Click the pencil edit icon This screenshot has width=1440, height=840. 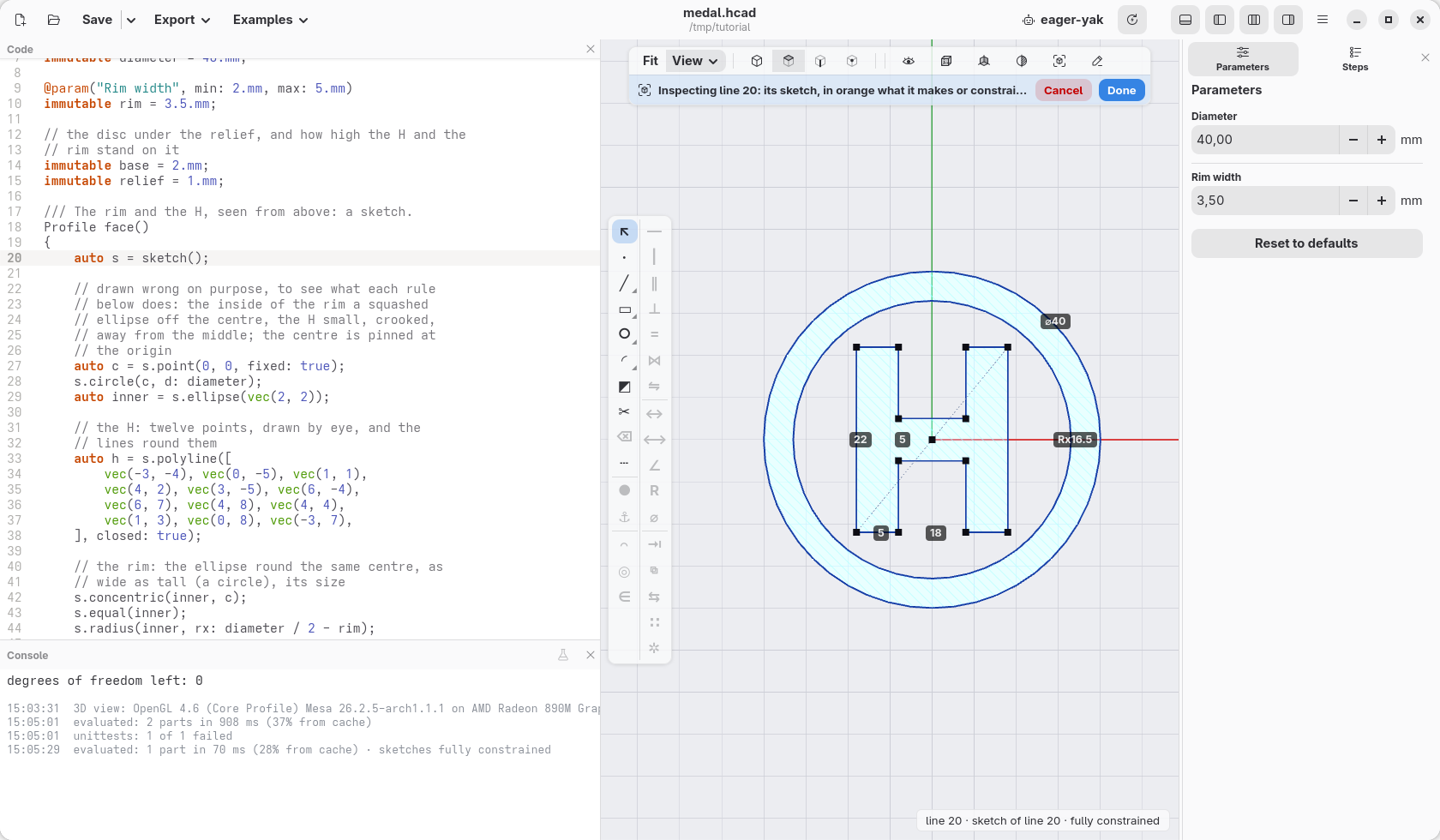1097,61
